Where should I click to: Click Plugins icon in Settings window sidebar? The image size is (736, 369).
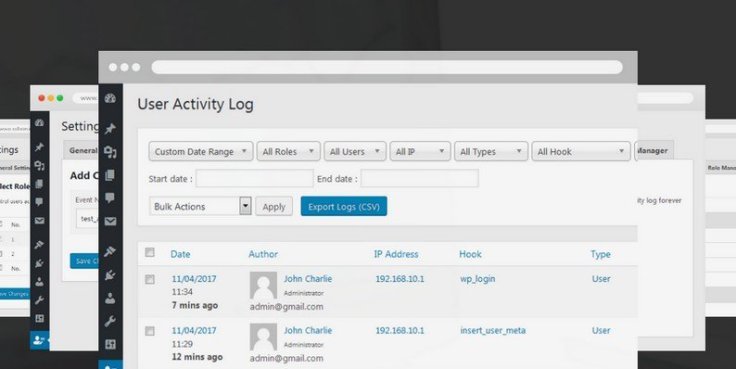point(39,263)
